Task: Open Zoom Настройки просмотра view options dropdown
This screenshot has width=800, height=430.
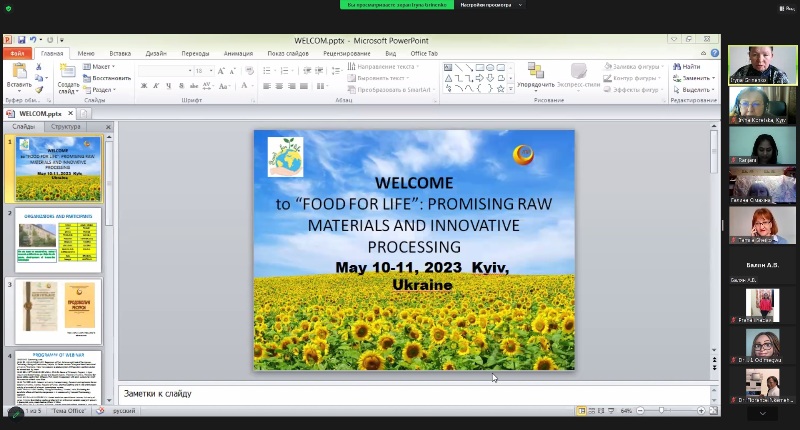Action: click(490, 5)
